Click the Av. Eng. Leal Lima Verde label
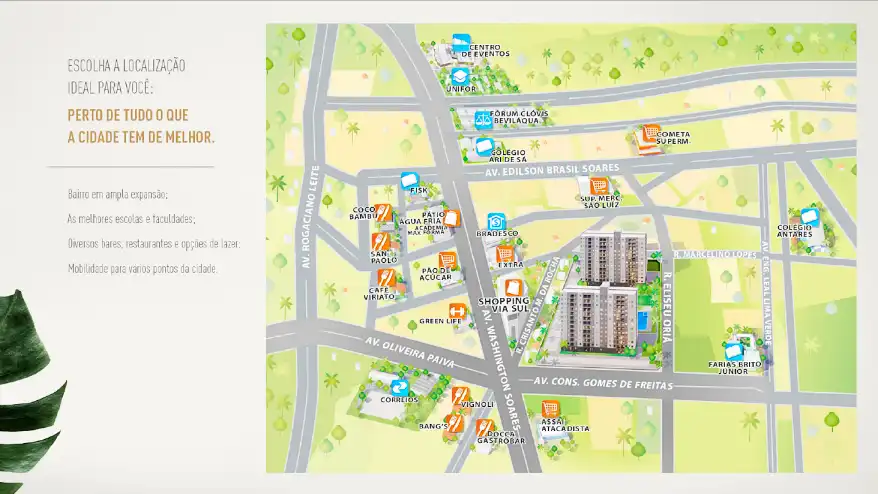878x494 pixels. coord(767,292)
